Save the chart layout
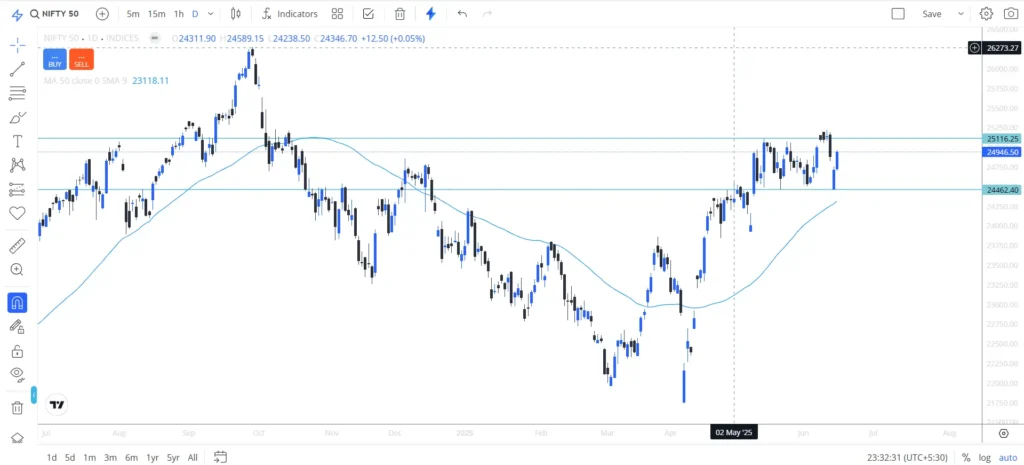 932,14
